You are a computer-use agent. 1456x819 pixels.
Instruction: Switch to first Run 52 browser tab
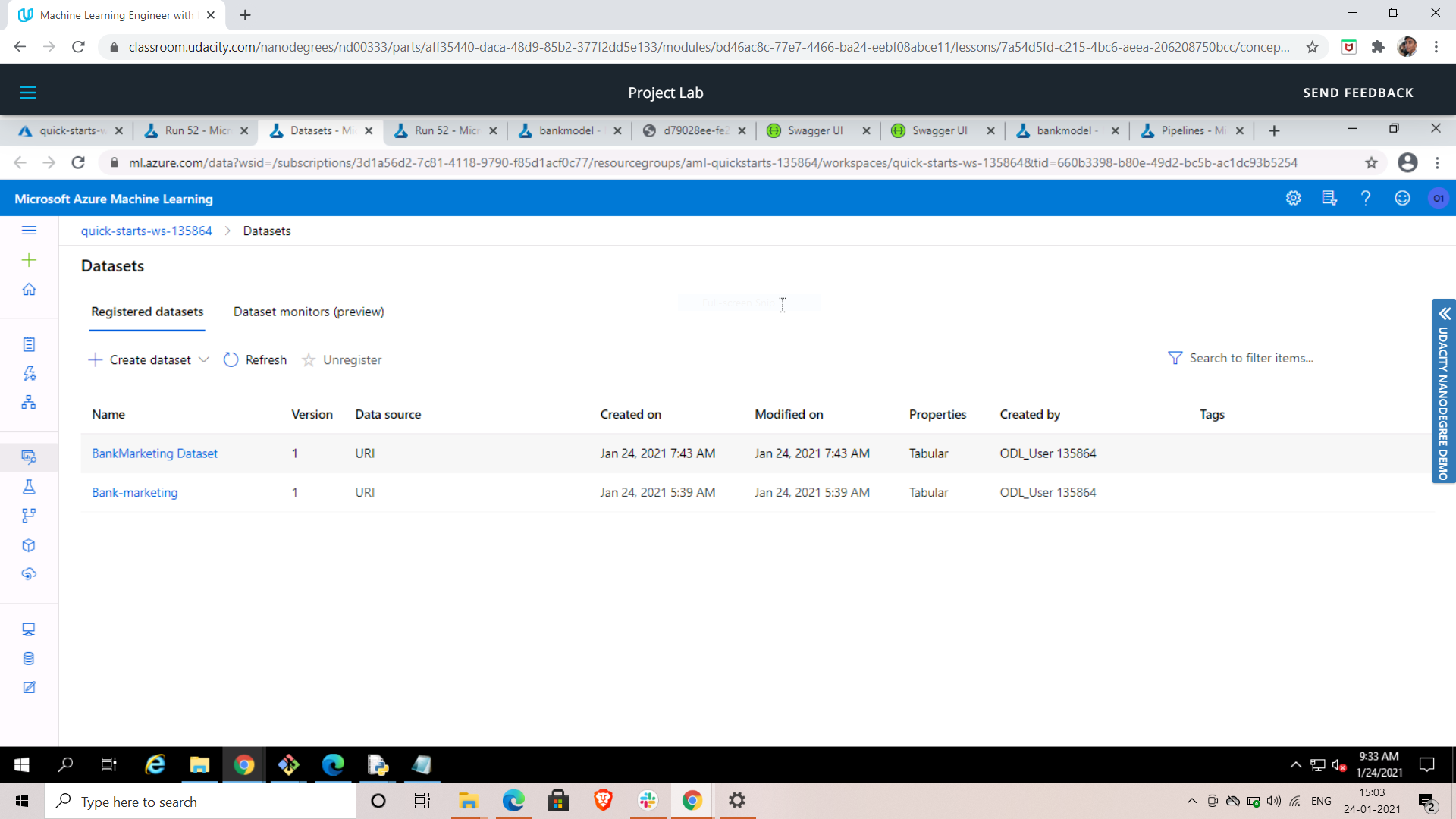[x=197, y=130]
